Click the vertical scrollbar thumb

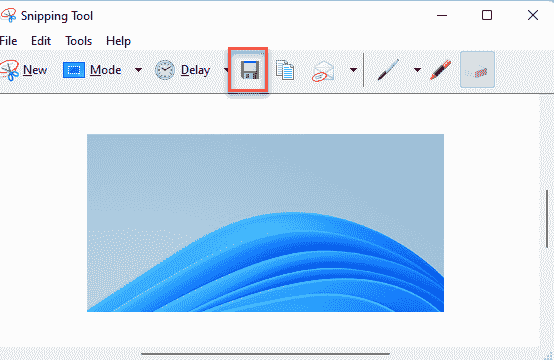point(547,219)
